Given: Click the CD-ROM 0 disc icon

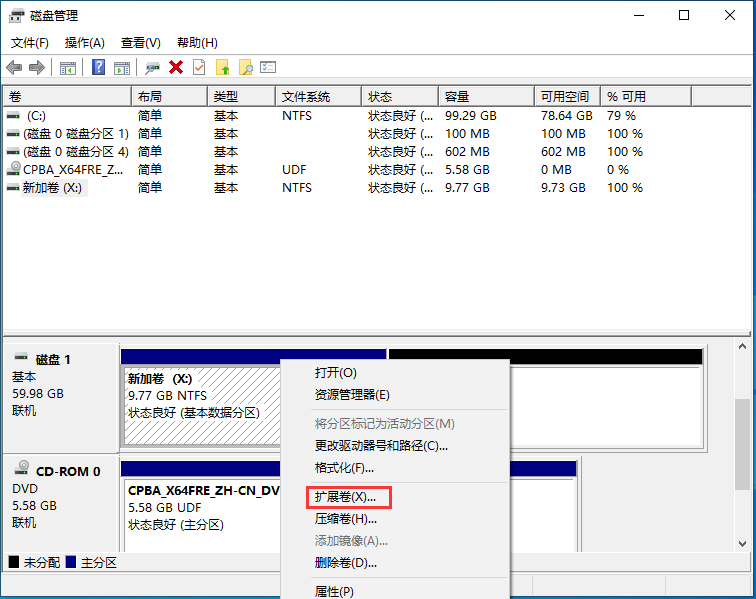Looking at the screenshot, I should click(22, 467).
